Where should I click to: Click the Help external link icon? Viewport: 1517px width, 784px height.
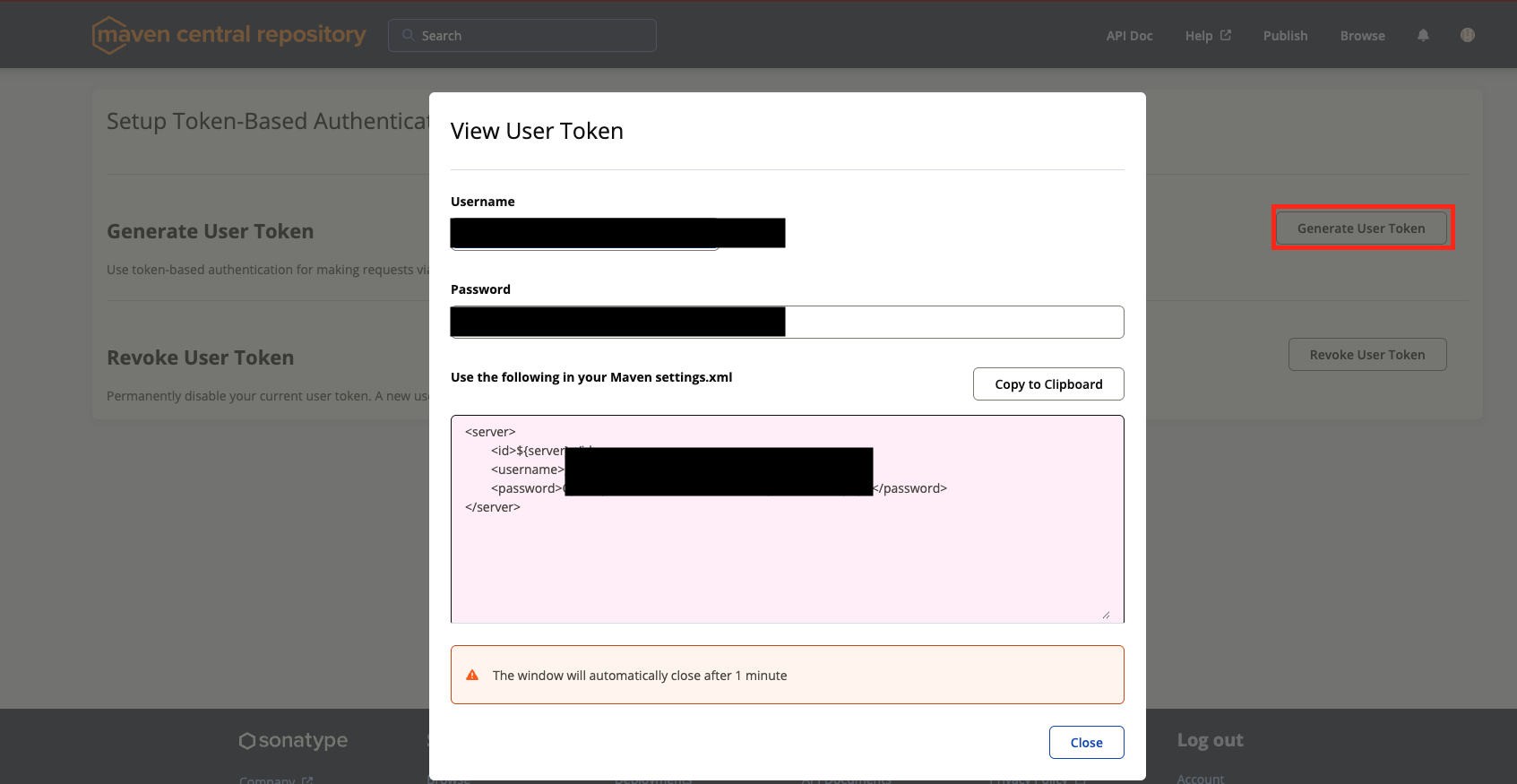[1226, 35]
